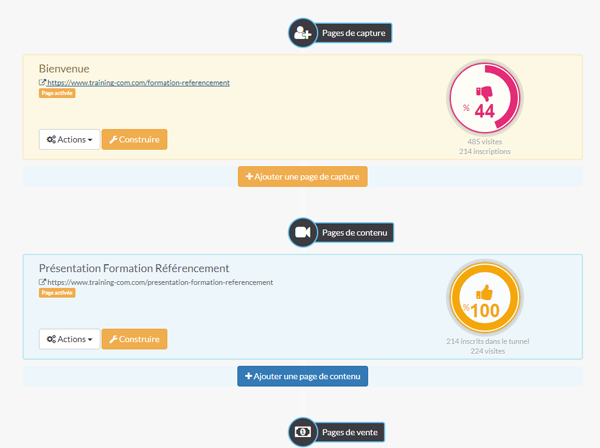Open the presentation-formation-referencement URL link
This screenshot has width=600, height=448.
pyautogui.click(x=160, y=282)
